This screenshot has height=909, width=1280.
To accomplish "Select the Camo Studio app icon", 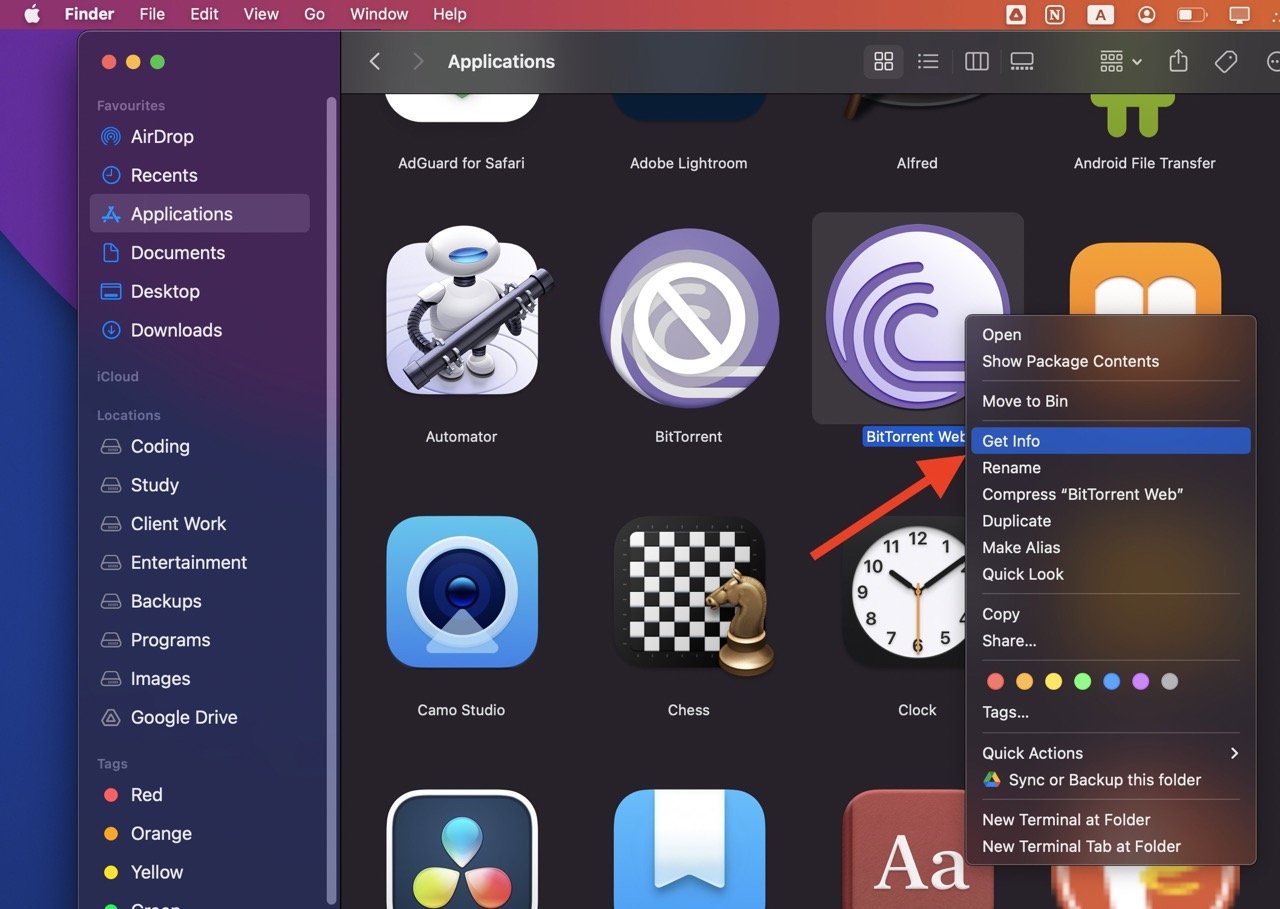I will (462, 592).
